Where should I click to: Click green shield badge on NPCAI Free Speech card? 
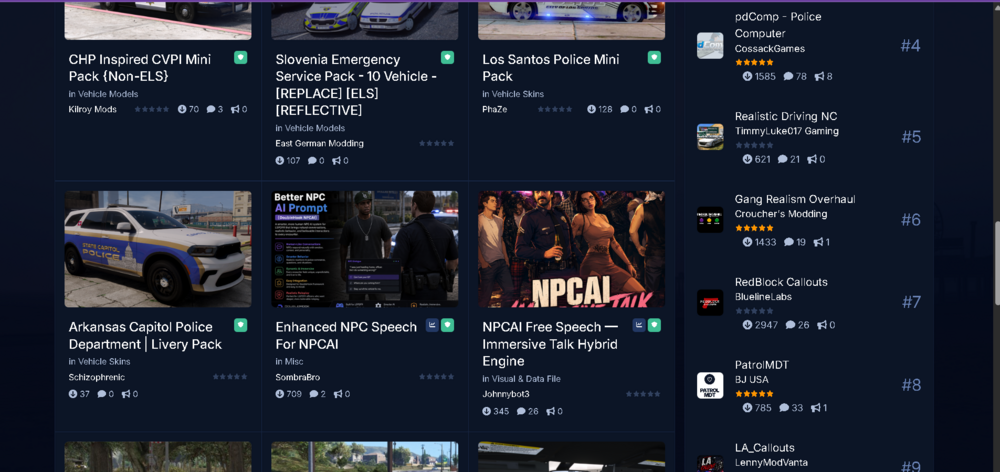pyautogui.click(x=654, y=325)
